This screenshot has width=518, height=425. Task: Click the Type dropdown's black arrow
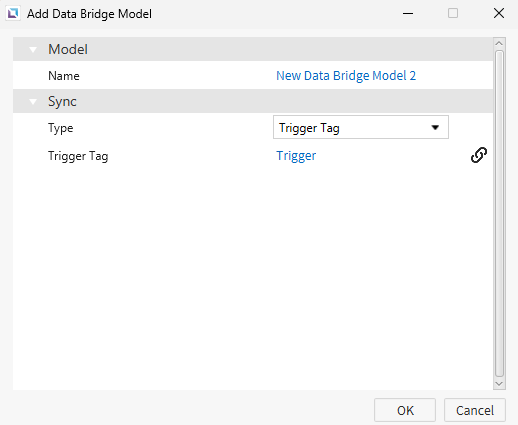point(435,127)
